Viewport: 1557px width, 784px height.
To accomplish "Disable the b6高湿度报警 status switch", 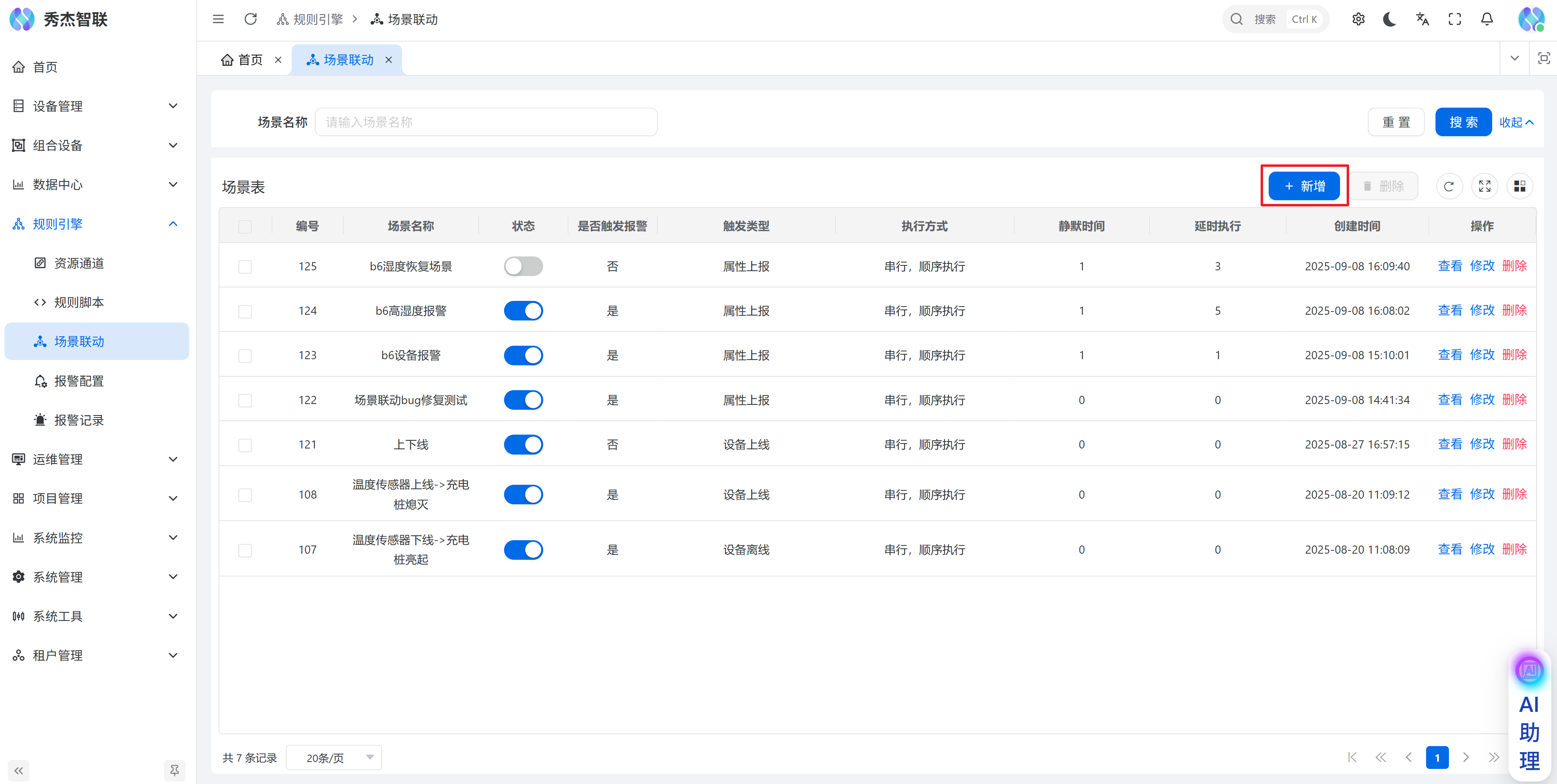I will click(x=524, y=311).
